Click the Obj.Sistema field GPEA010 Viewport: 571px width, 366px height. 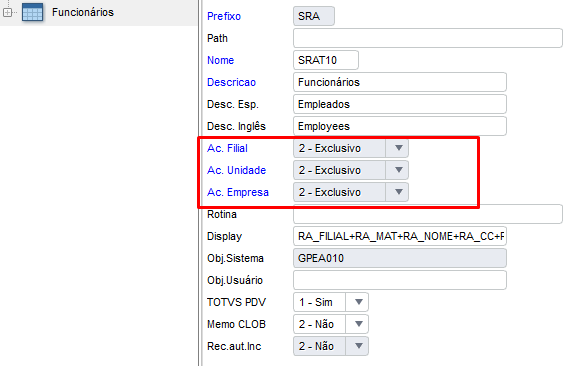(x=399, y=258)
